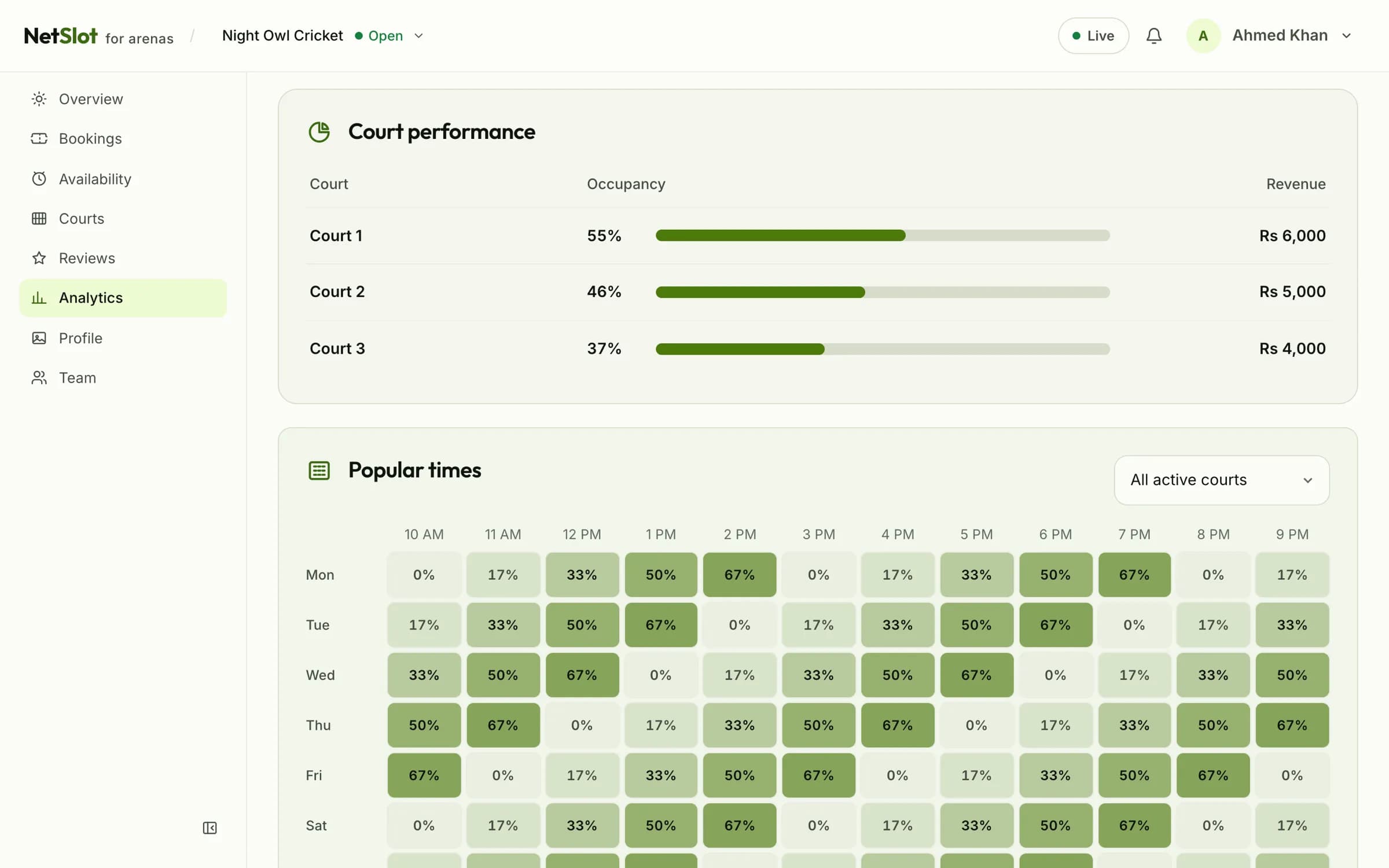Click the Night Owl Cricket arena name
Image resolution: width=1389 pixels, height=868 pixels.
coord(282,36)
